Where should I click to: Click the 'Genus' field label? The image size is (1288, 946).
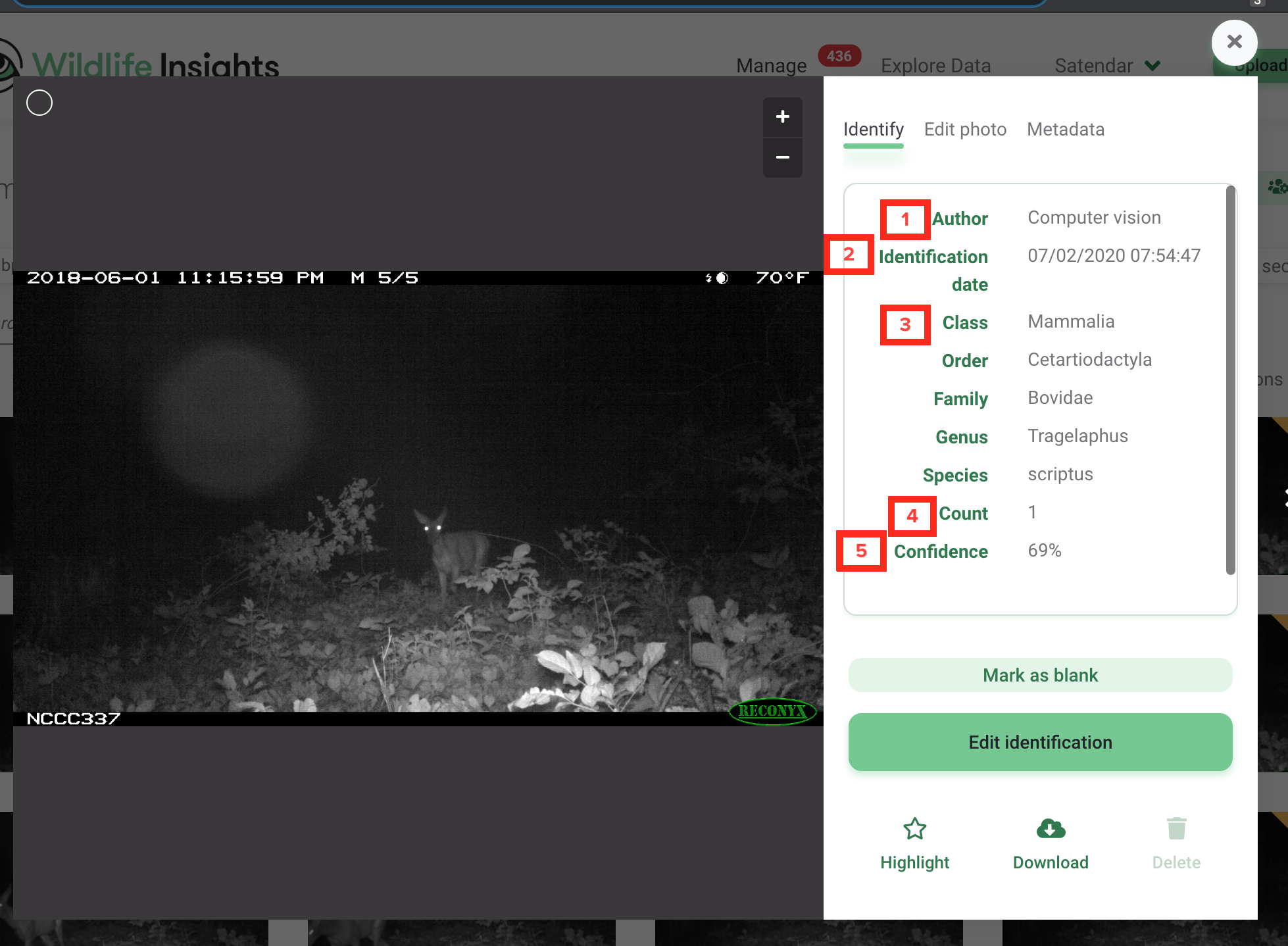point(962,437)
